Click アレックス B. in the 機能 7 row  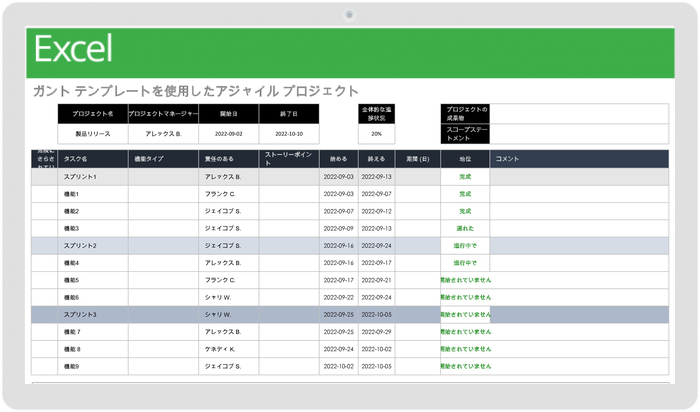(x=229, y=332)
